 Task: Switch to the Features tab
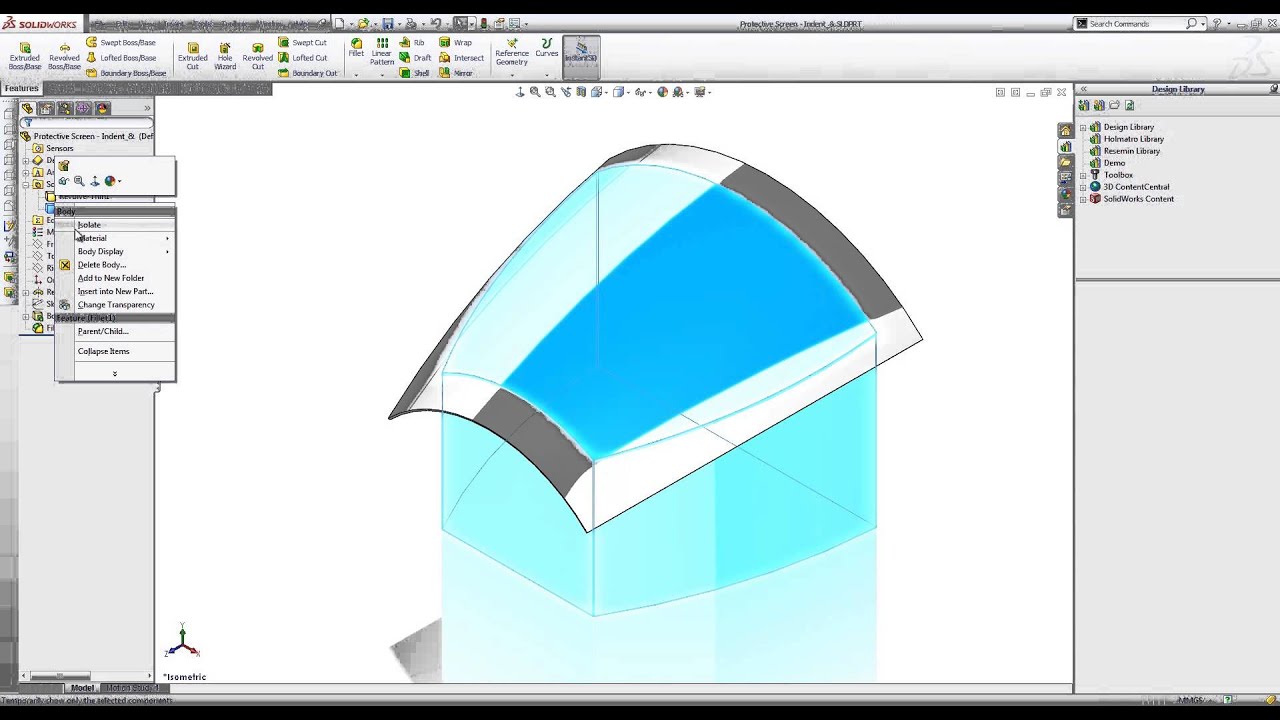click(x=21, y=88)
